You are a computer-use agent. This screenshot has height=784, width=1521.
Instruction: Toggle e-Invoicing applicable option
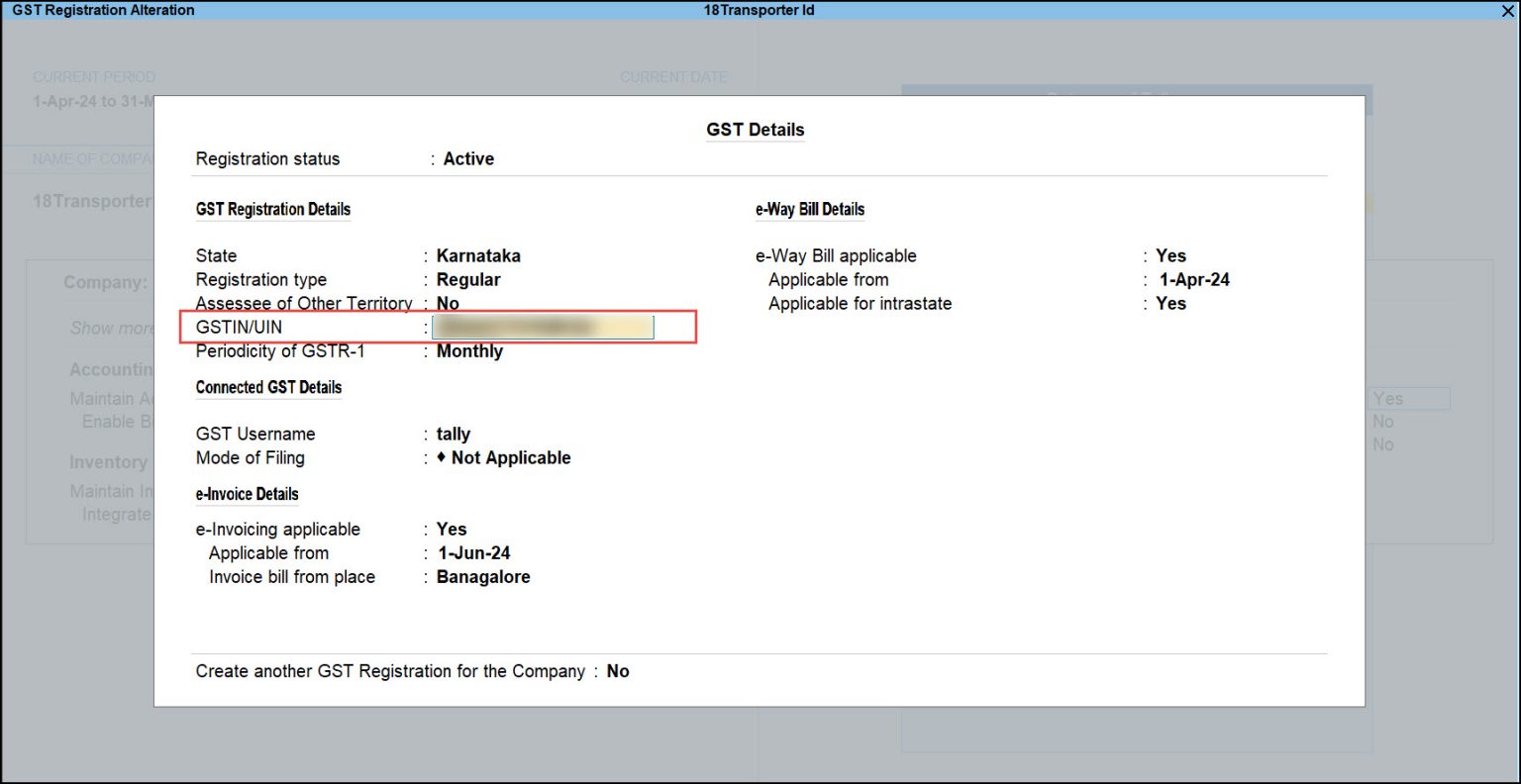[451, 529]
